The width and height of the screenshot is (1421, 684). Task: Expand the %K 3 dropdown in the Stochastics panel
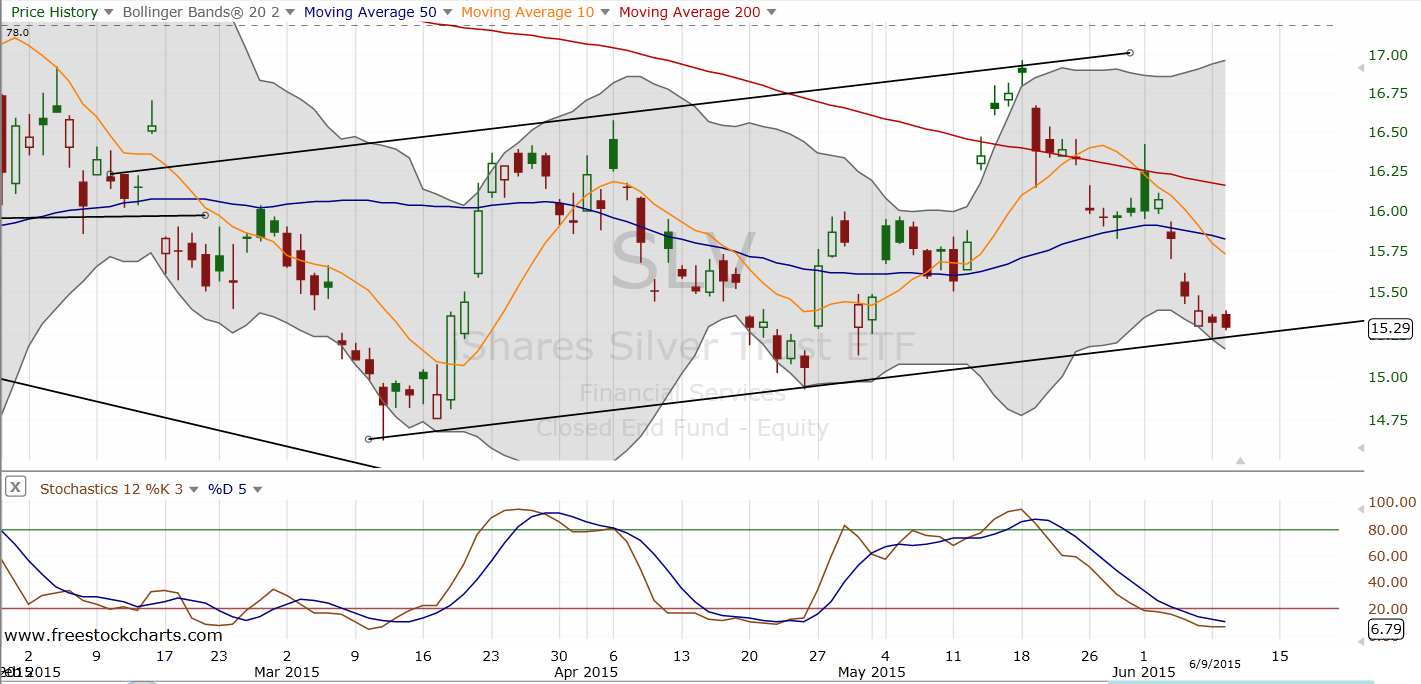196,489
